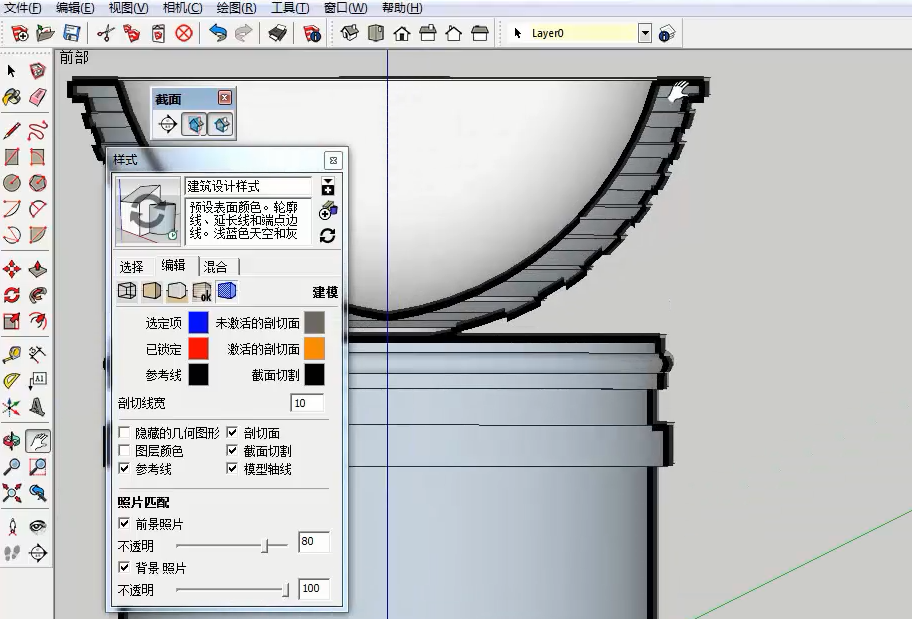Toggle the 前景照片 checkbox
This screenshot has height=619, width=912.
point(125,524)
